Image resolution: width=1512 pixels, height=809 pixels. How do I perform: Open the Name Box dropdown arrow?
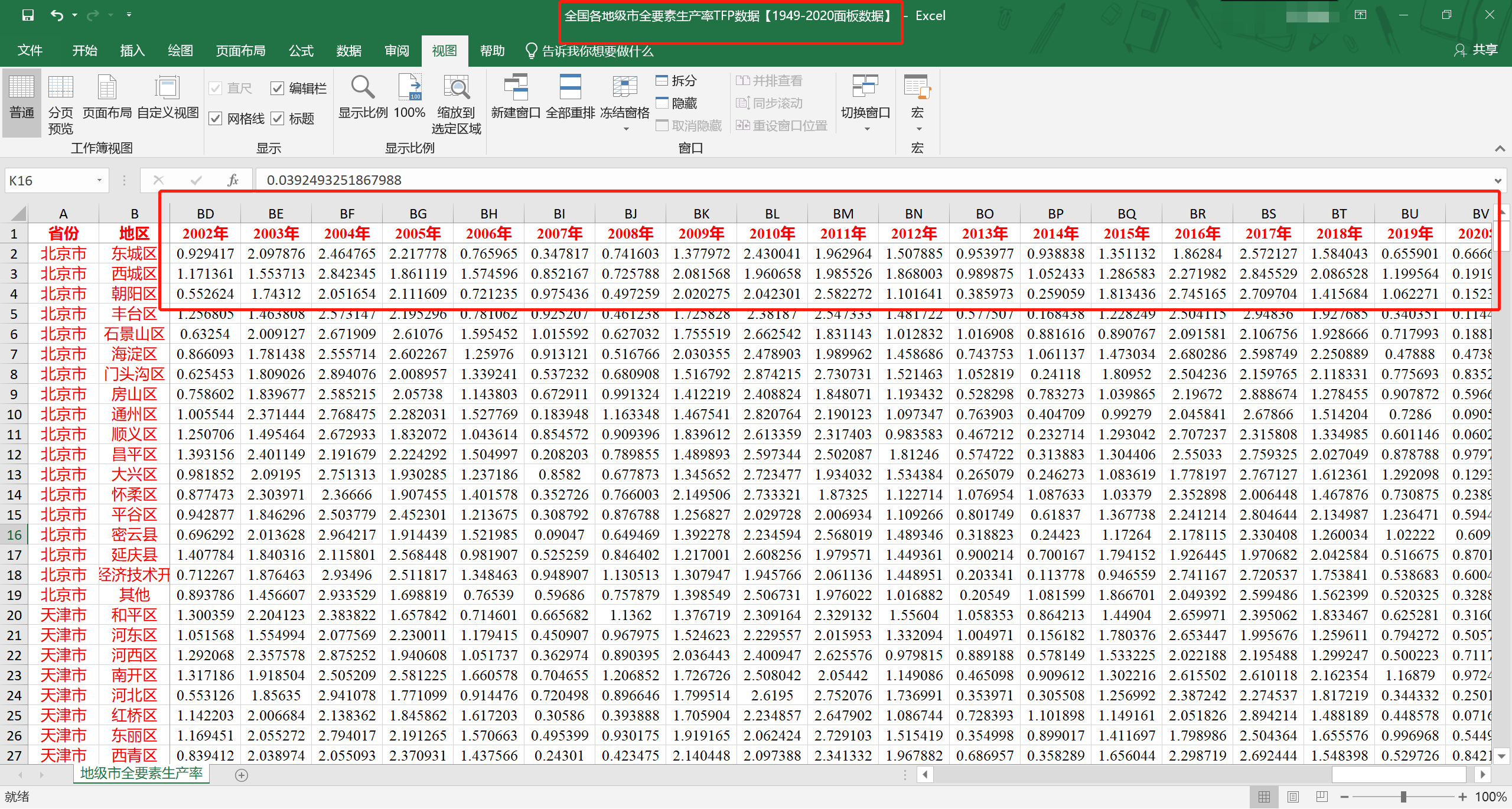click(99, 181)
